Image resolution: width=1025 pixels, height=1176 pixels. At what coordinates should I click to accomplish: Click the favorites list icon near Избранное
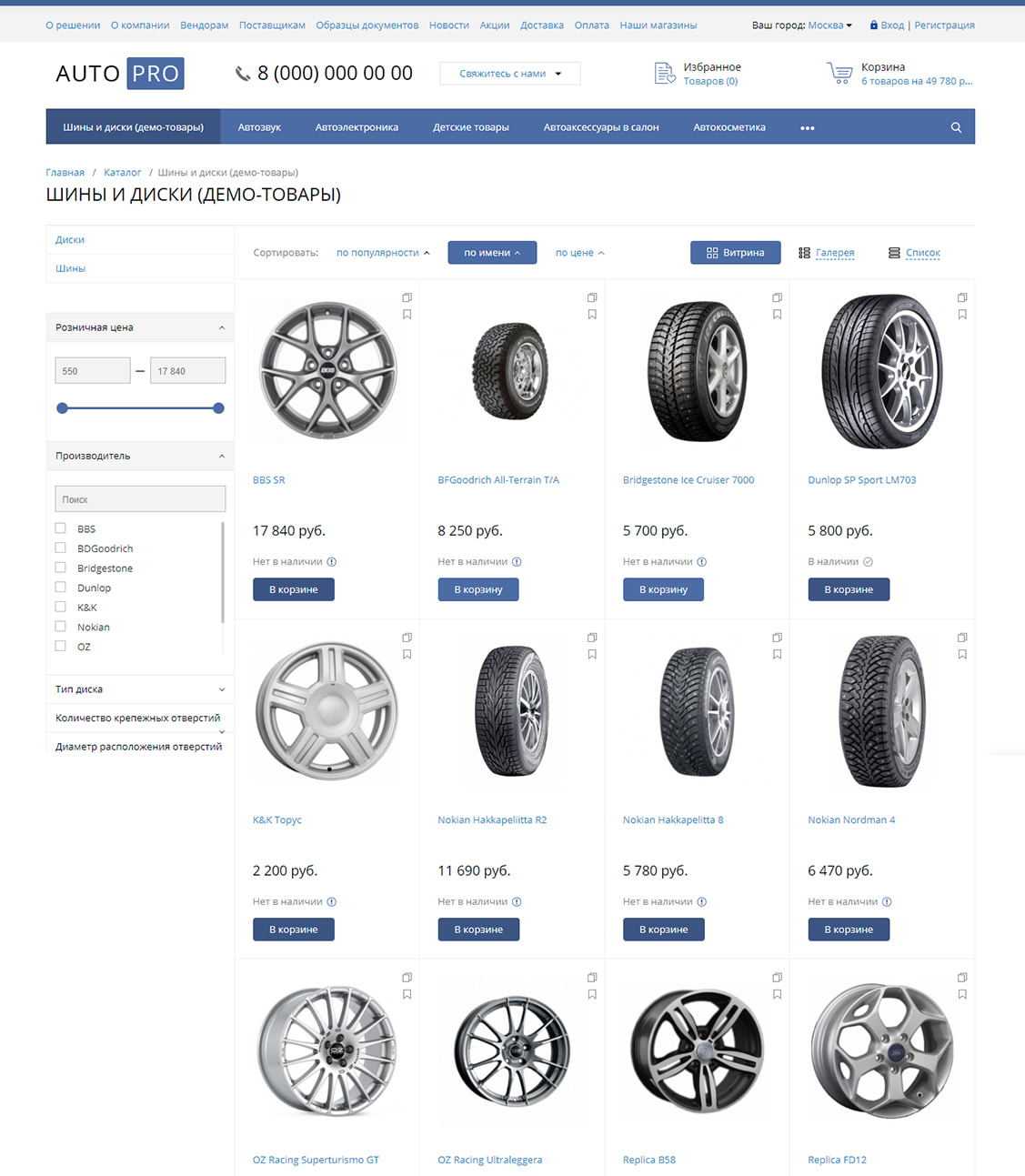coord(665,74)
